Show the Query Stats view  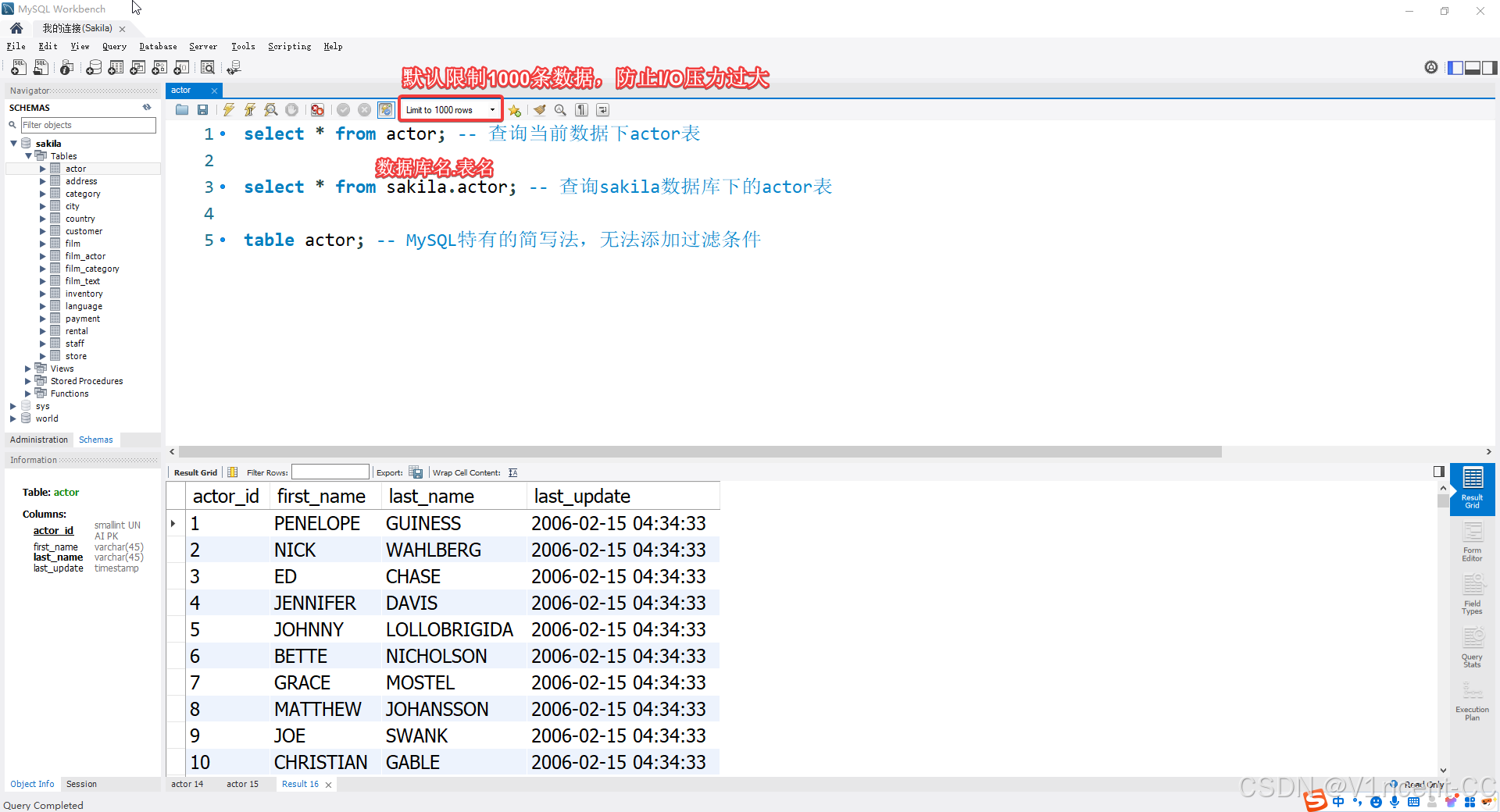[1473, 649]
